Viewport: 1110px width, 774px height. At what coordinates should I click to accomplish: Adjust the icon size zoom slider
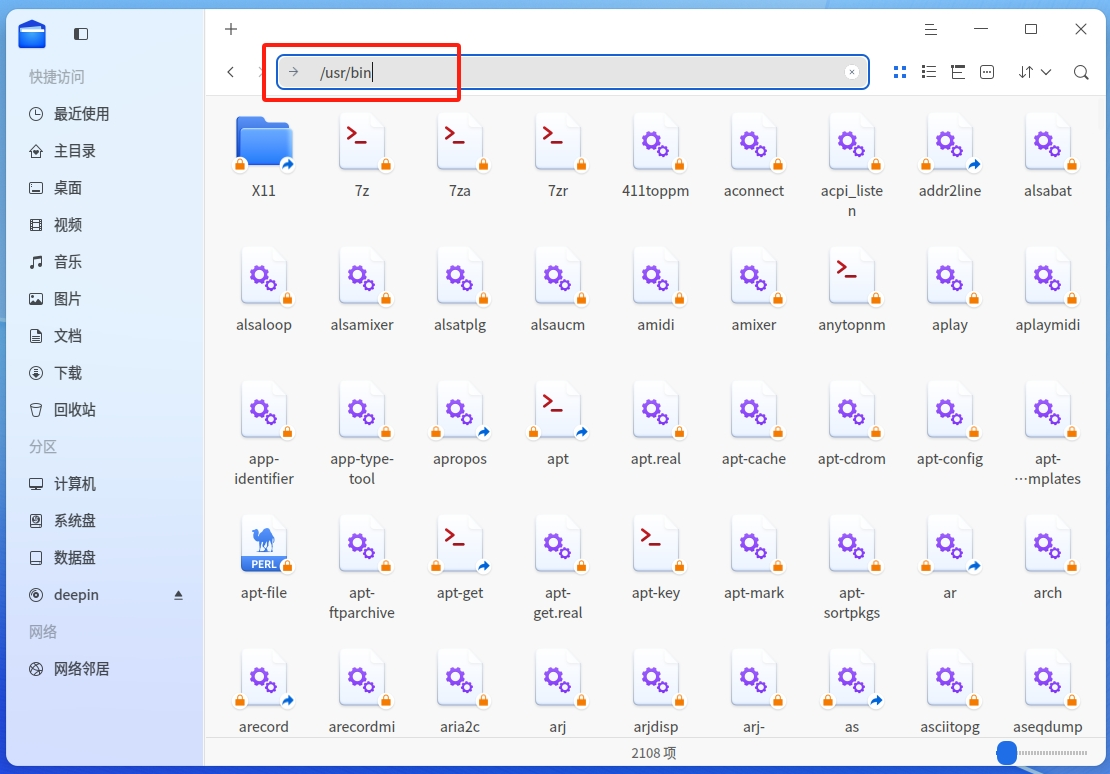(x=1042, y=753)
